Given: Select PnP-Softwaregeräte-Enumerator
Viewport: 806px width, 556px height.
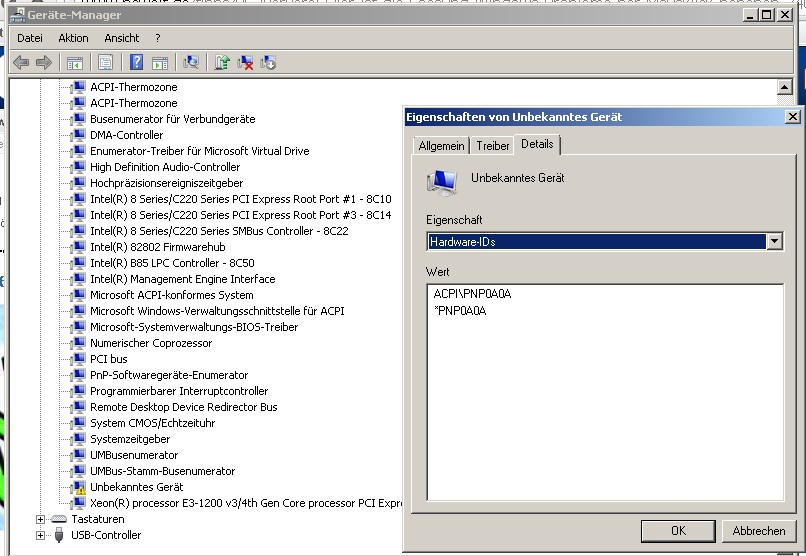Looking at the screenshot, I should point(169,375).
